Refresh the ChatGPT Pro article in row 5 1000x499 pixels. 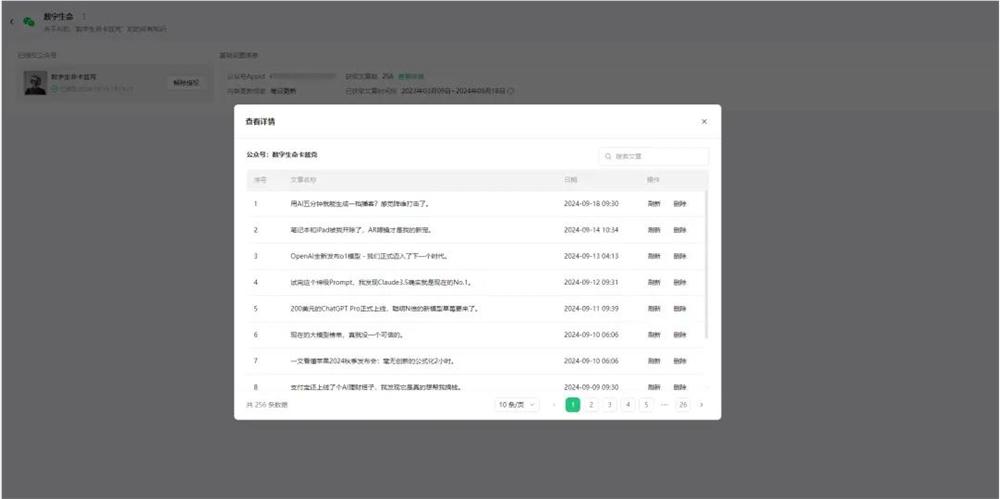click(654, 308)
